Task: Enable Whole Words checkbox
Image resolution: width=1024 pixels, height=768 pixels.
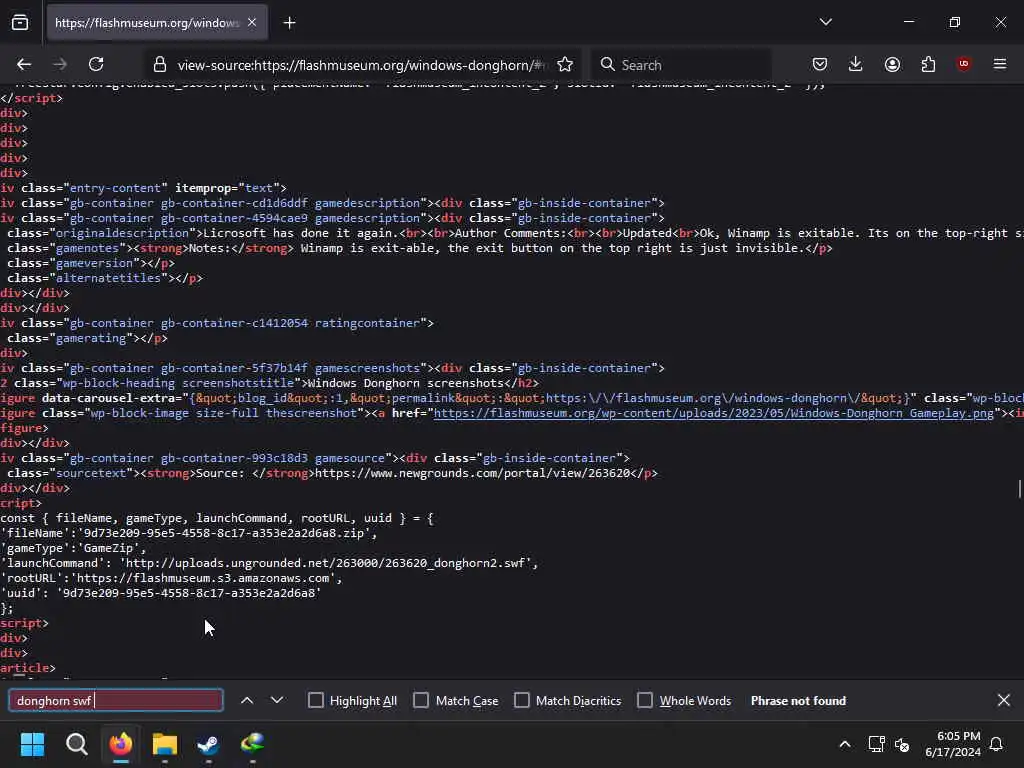Action: (x=645, y=700)
